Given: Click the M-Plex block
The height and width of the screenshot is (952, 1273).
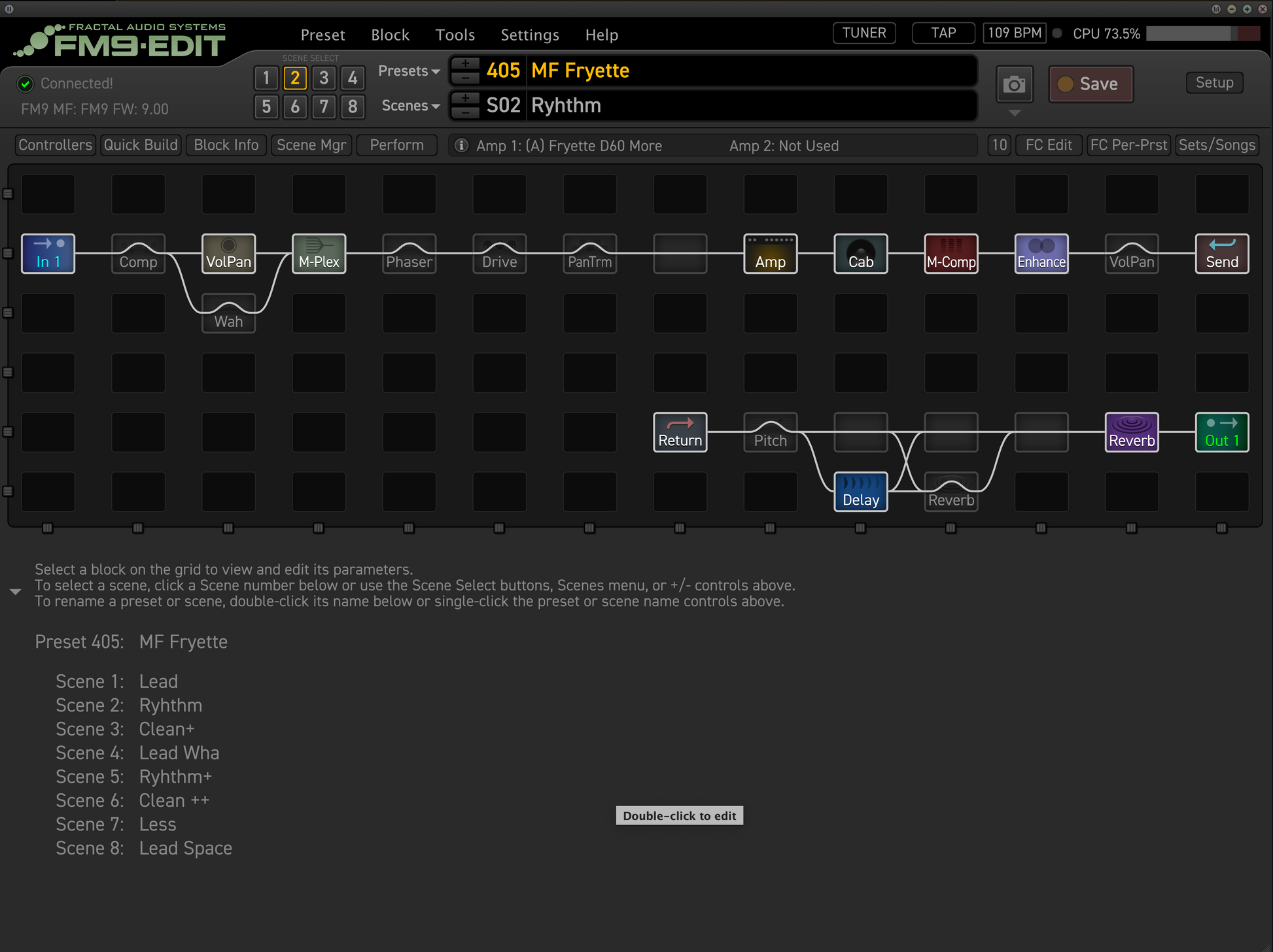Looking at the screenshot, I should [x=319, y=254].
